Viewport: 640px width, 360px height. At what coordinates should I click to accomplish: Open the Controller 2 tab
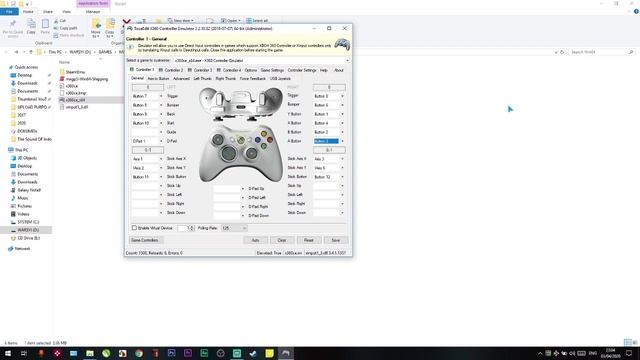coord(171,70)
